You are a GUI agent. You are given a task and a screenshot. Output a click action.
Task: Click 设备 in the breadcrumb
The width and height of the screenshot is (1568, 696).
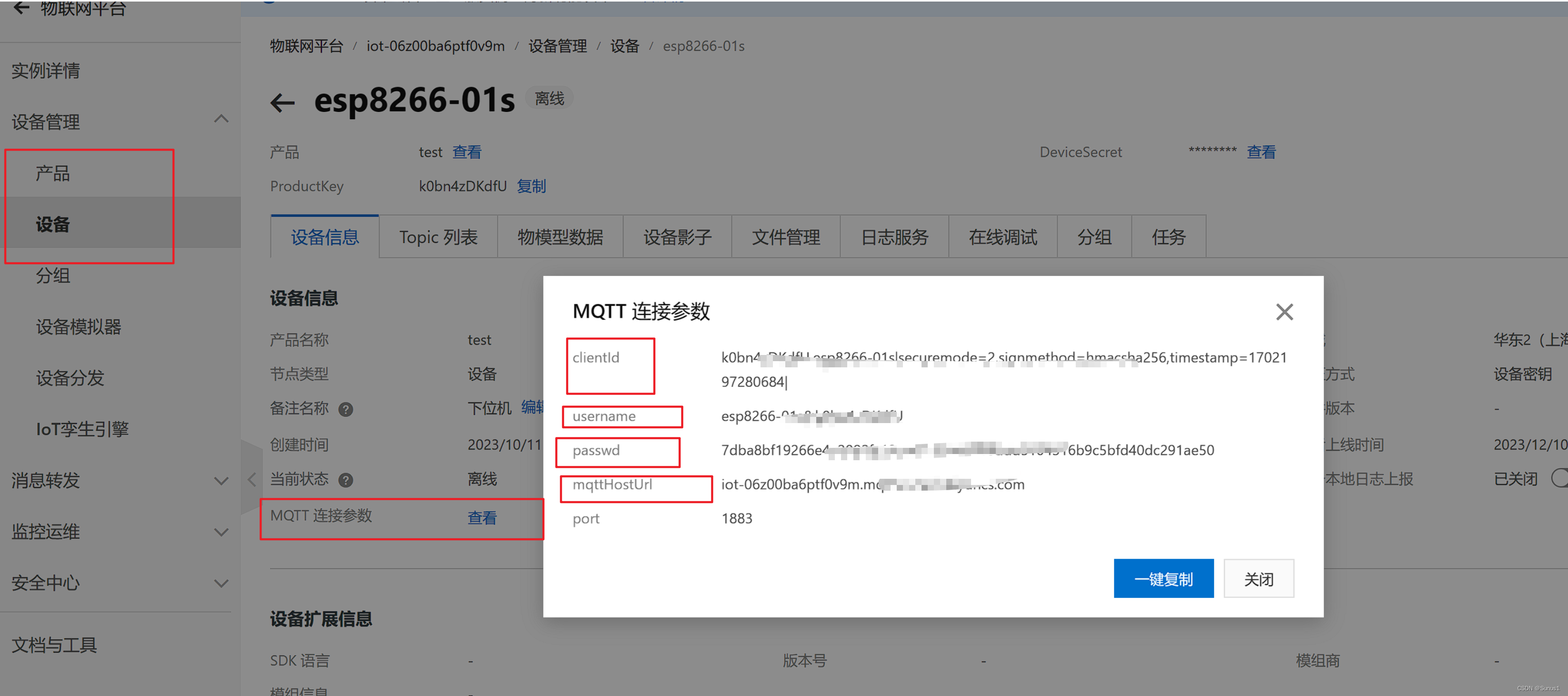(624, 46)
